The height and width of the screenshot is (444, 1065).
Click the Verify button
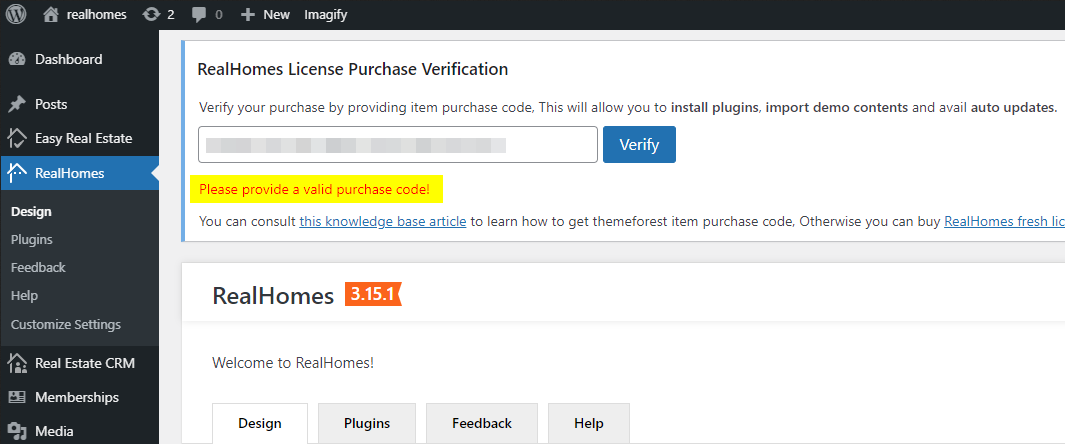tap(639, 145)
